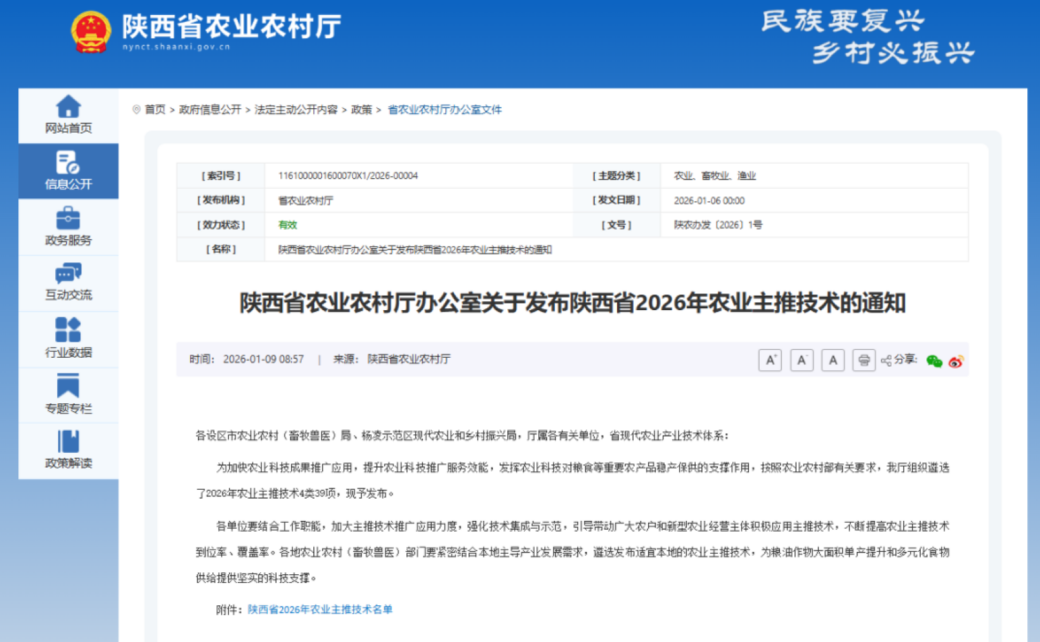Select the 信息公开 sidebar tab
The image size is (1040, 642).
(68, 170)
